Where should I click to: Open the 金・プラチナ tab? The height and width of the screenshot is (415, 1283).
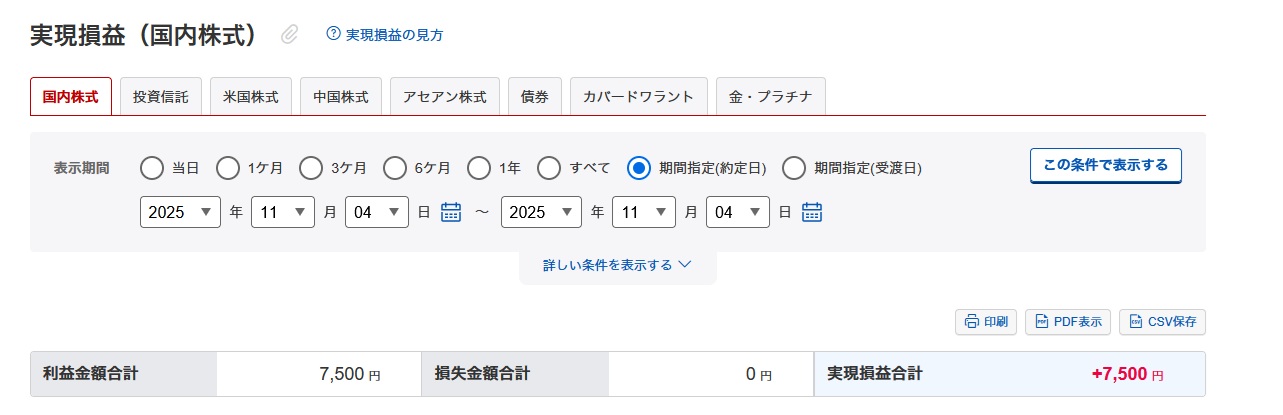[770, 97]
